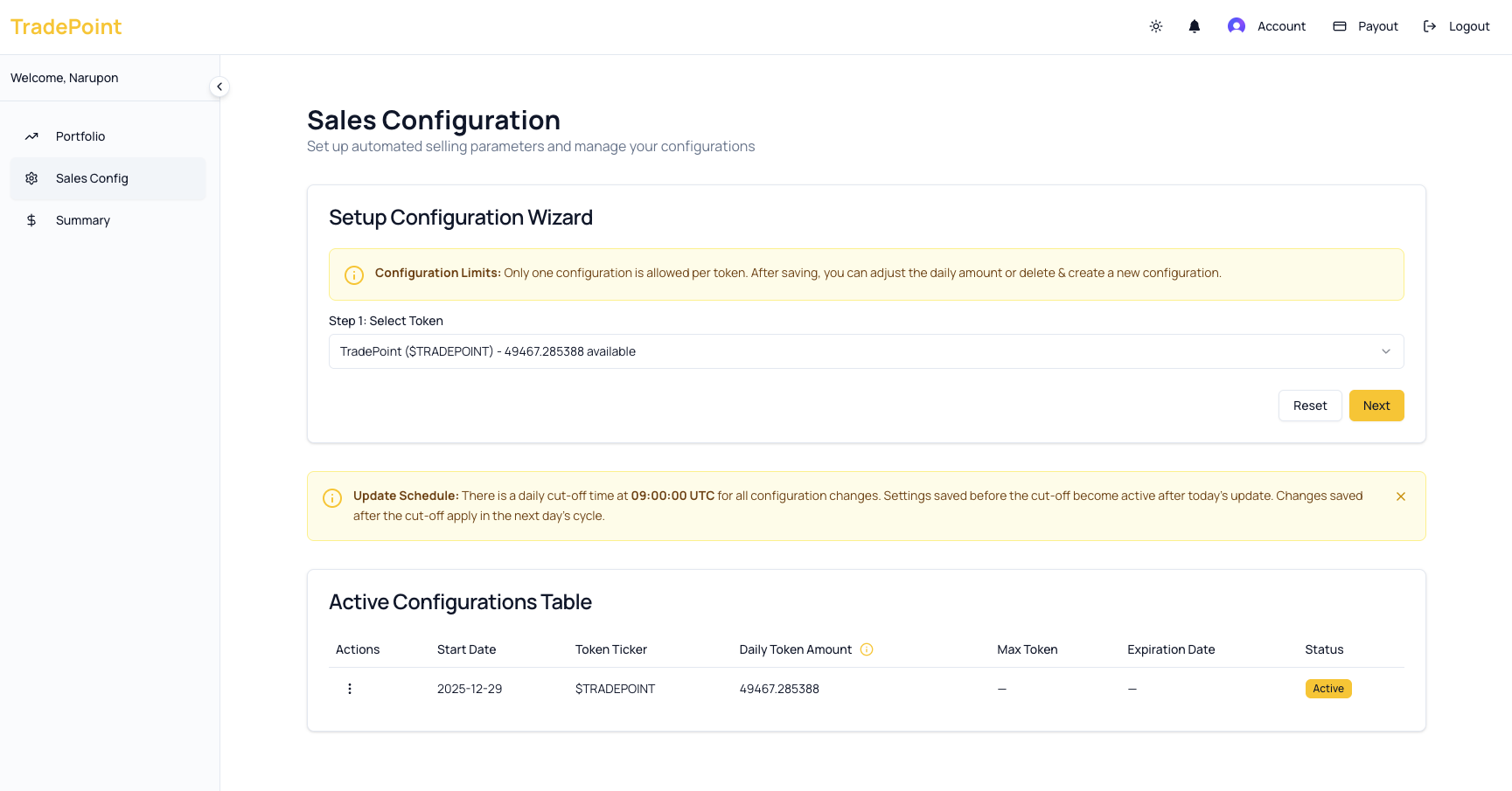Reset the configuration wizard
Screen dimensions: 1512x791
coord(1309,405)
